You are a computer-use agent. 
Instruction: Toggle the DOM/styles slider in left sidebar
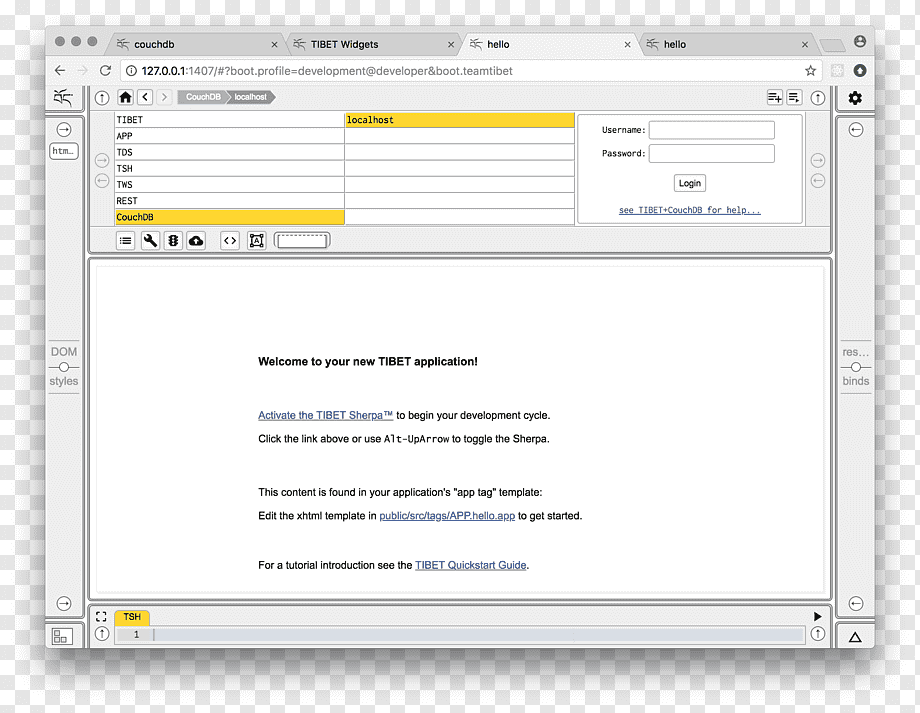64,367
